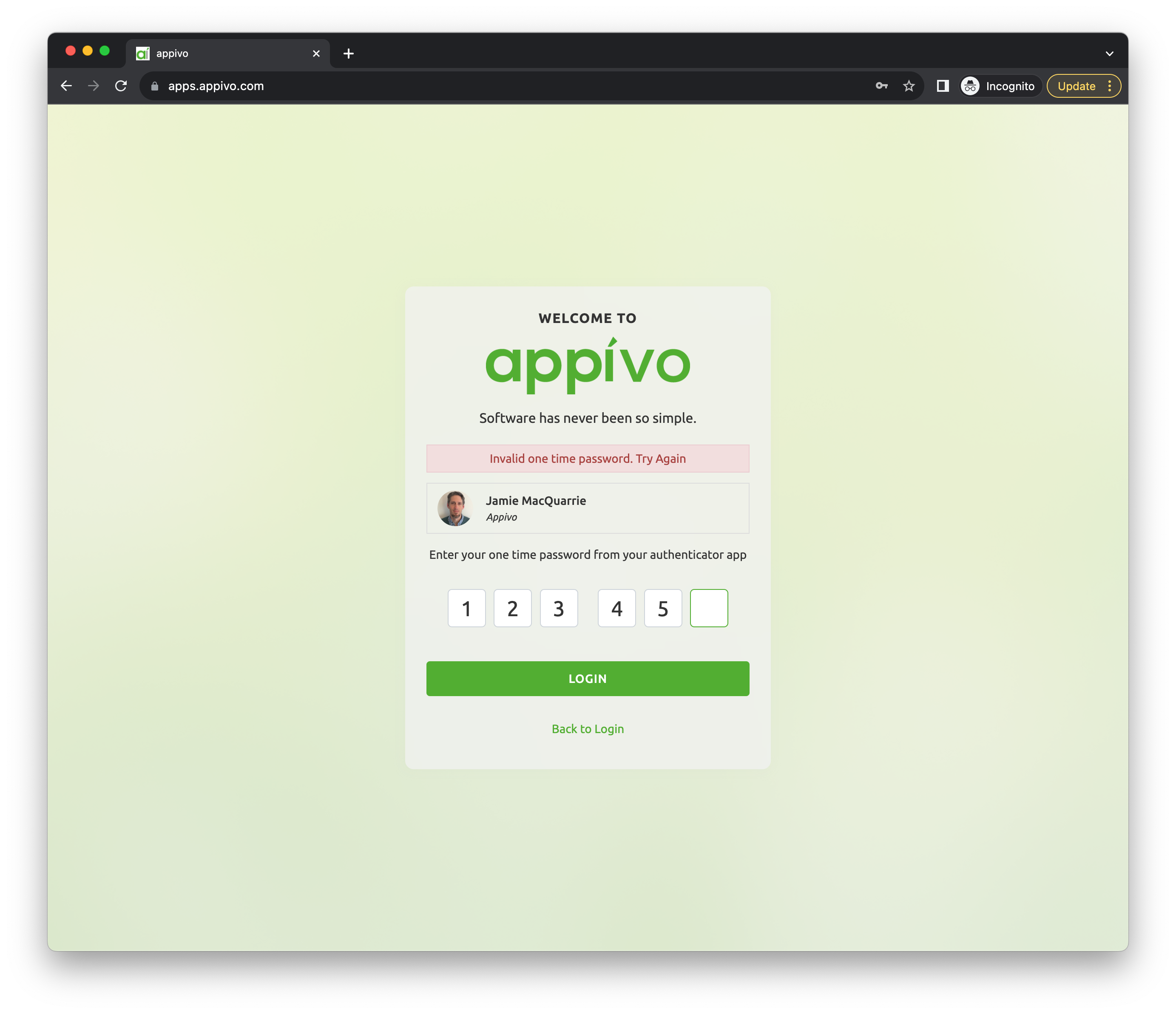Click the Update Chrome button

[1076, 86]
